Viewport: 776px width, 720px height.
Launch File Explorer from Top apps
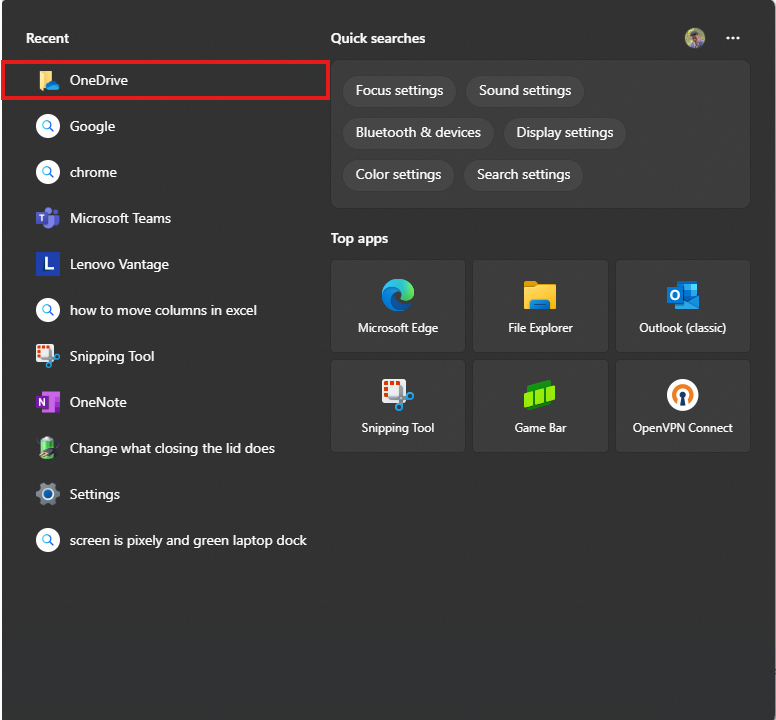(540, 306)
